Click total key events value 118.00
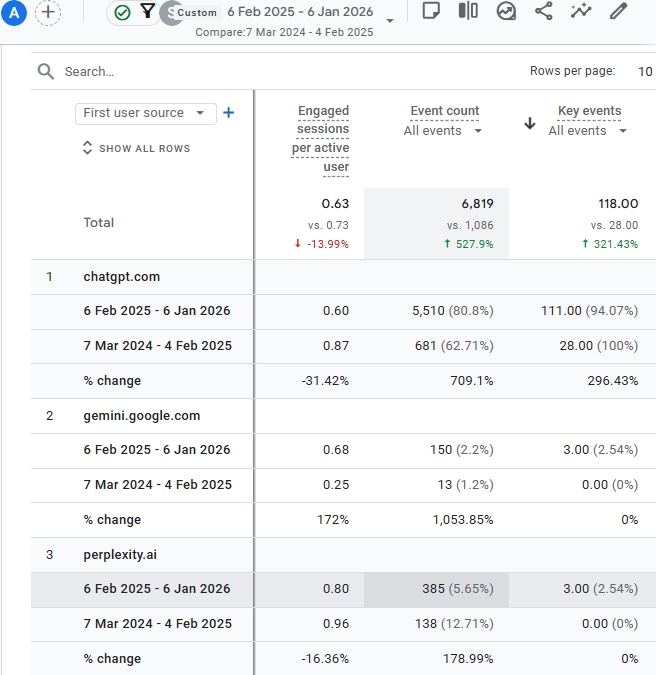 click(618, 204)
